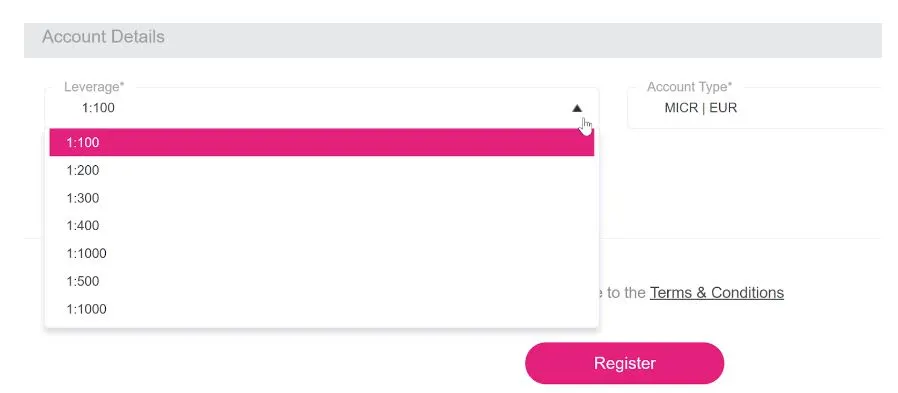
Task: Click the selected 1:100 text inside the Leverage field
Action: click(x=98, y=108)
